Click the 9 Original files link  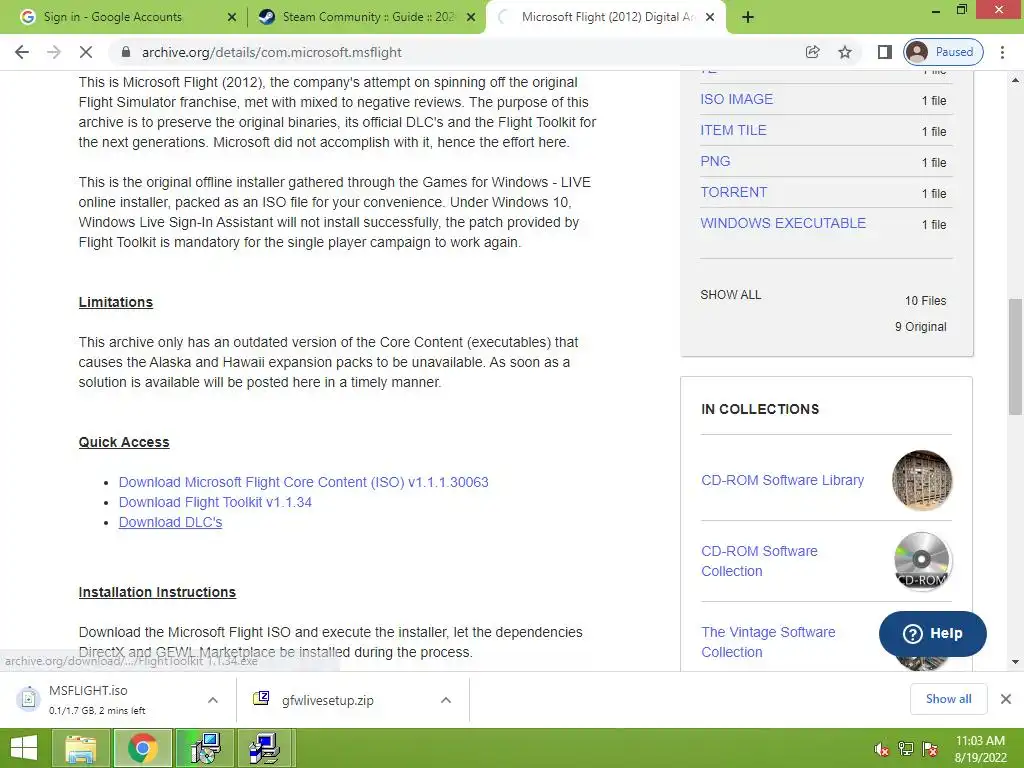[x=920, y=327]
